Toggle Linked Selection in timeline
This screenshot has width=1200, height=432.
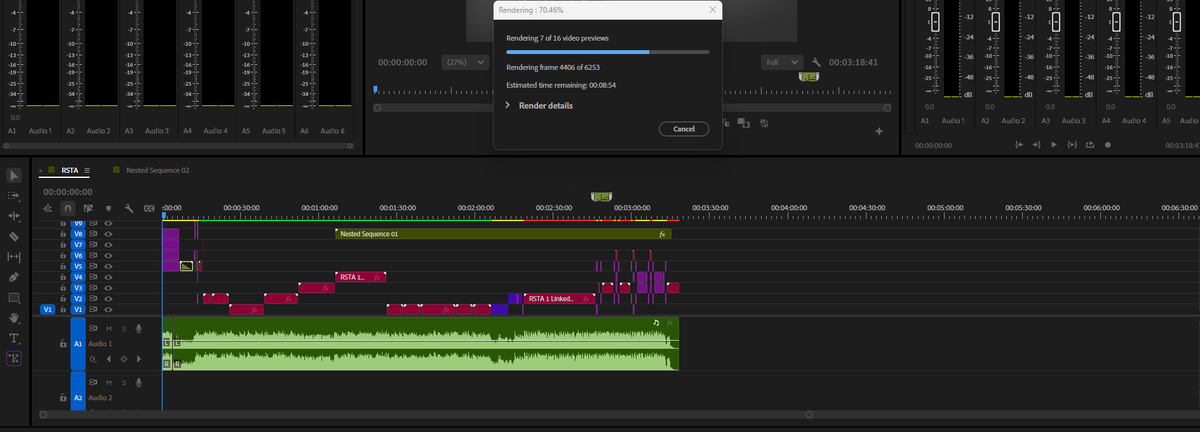[x=88, y=208]
